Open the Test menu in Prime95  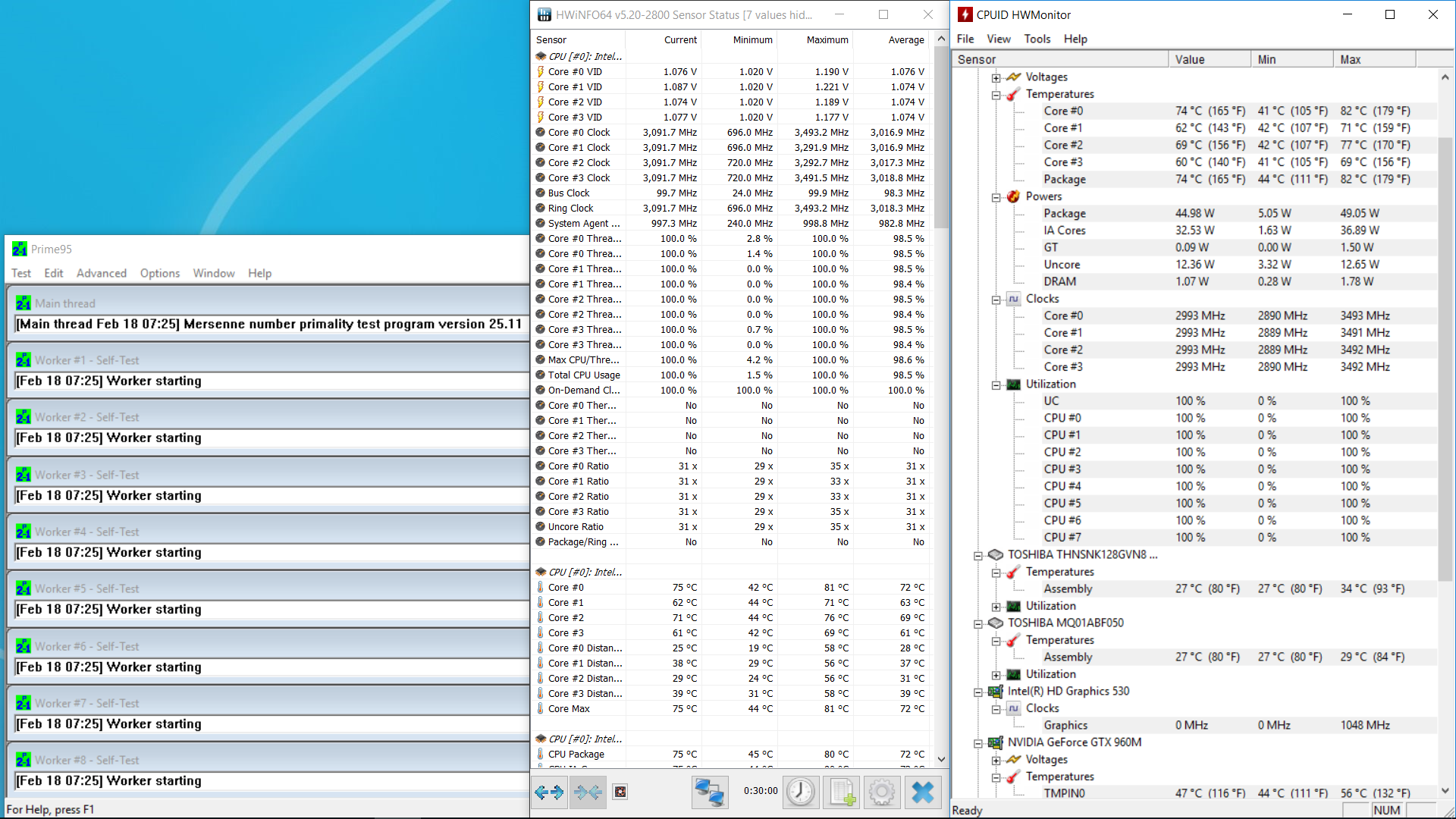click(x=21, y=273)
